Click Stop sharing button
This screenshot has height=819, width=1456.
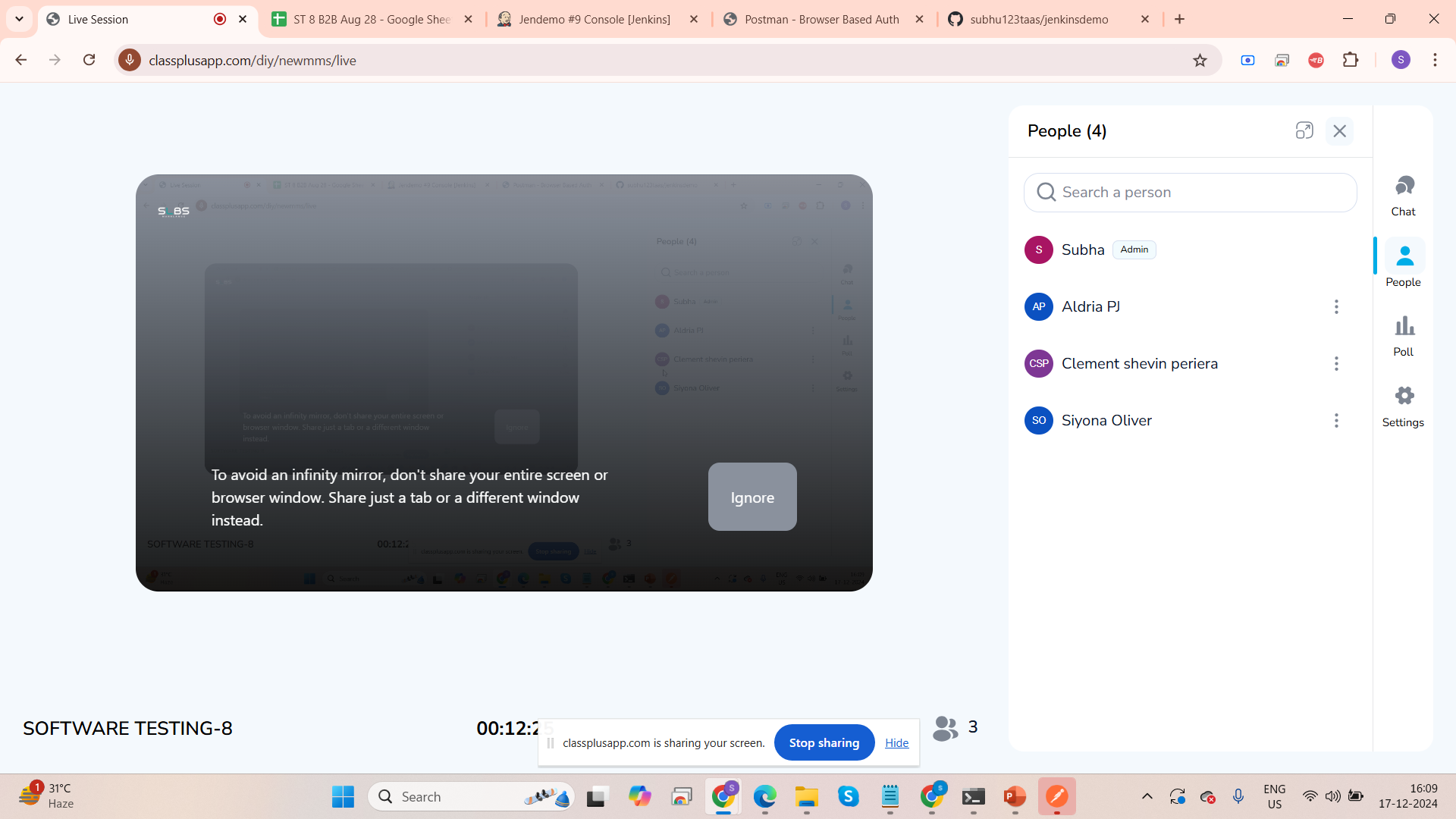(x=824, y=743)
